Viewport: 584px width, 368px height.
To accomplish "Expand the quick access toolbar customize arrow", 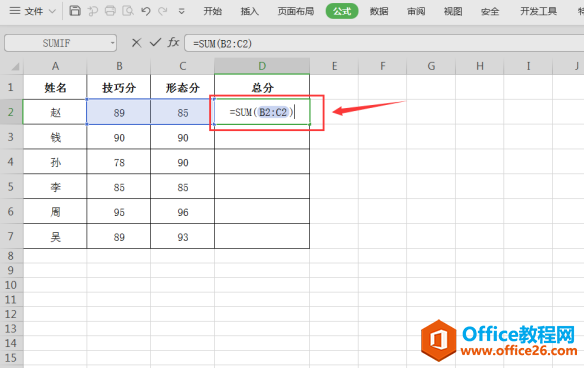I will tap(181, 12).
